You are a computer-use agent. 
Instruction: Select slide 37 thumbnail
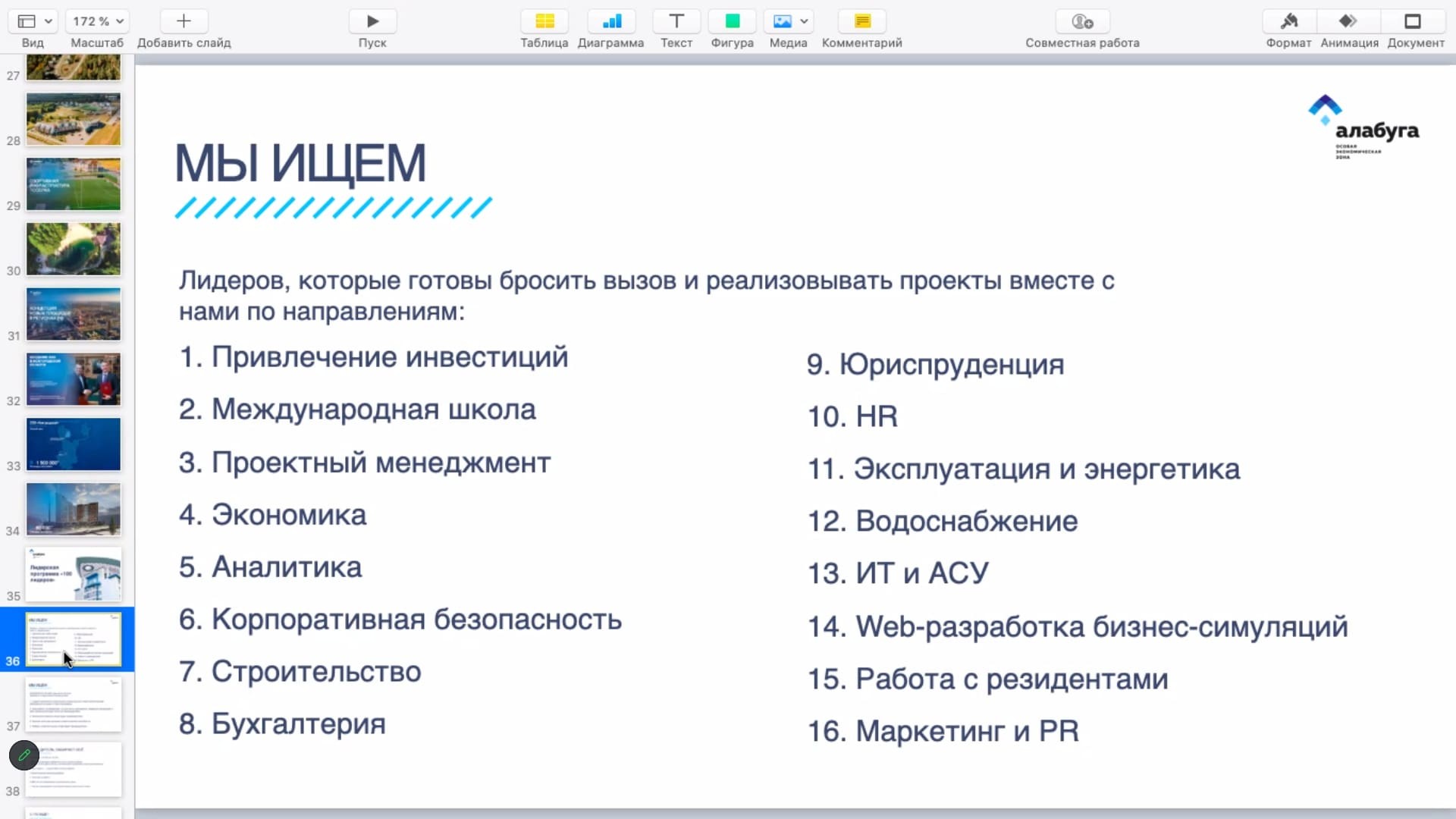pyautogui.click(x=74, y=704)
